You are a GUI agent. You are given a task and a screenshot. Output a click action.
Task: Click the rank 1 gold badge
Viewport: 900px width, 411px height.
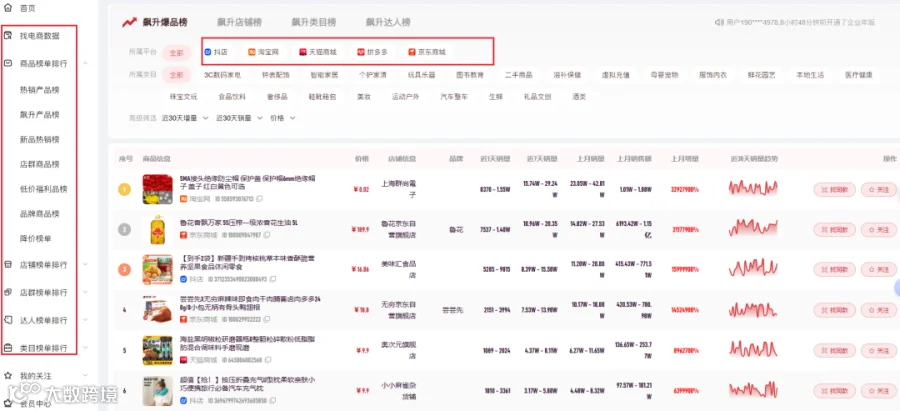(x=125, y=189)
